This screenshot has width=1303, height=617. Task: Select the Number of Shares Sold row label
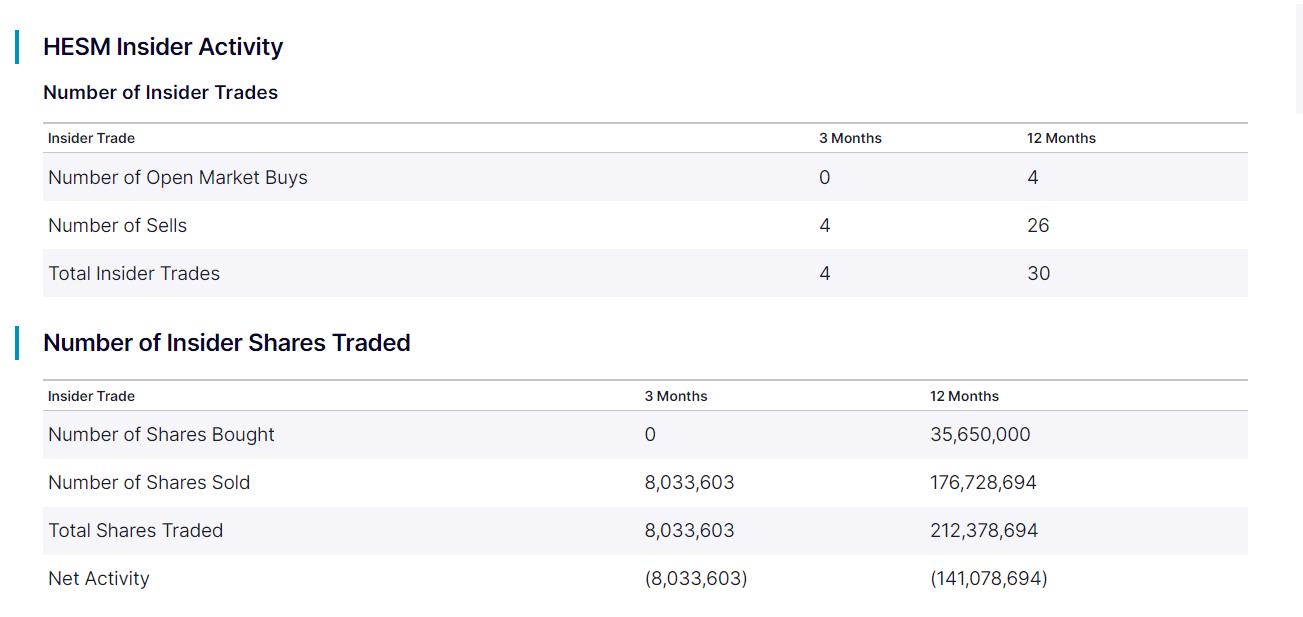[x=149, y=483]
